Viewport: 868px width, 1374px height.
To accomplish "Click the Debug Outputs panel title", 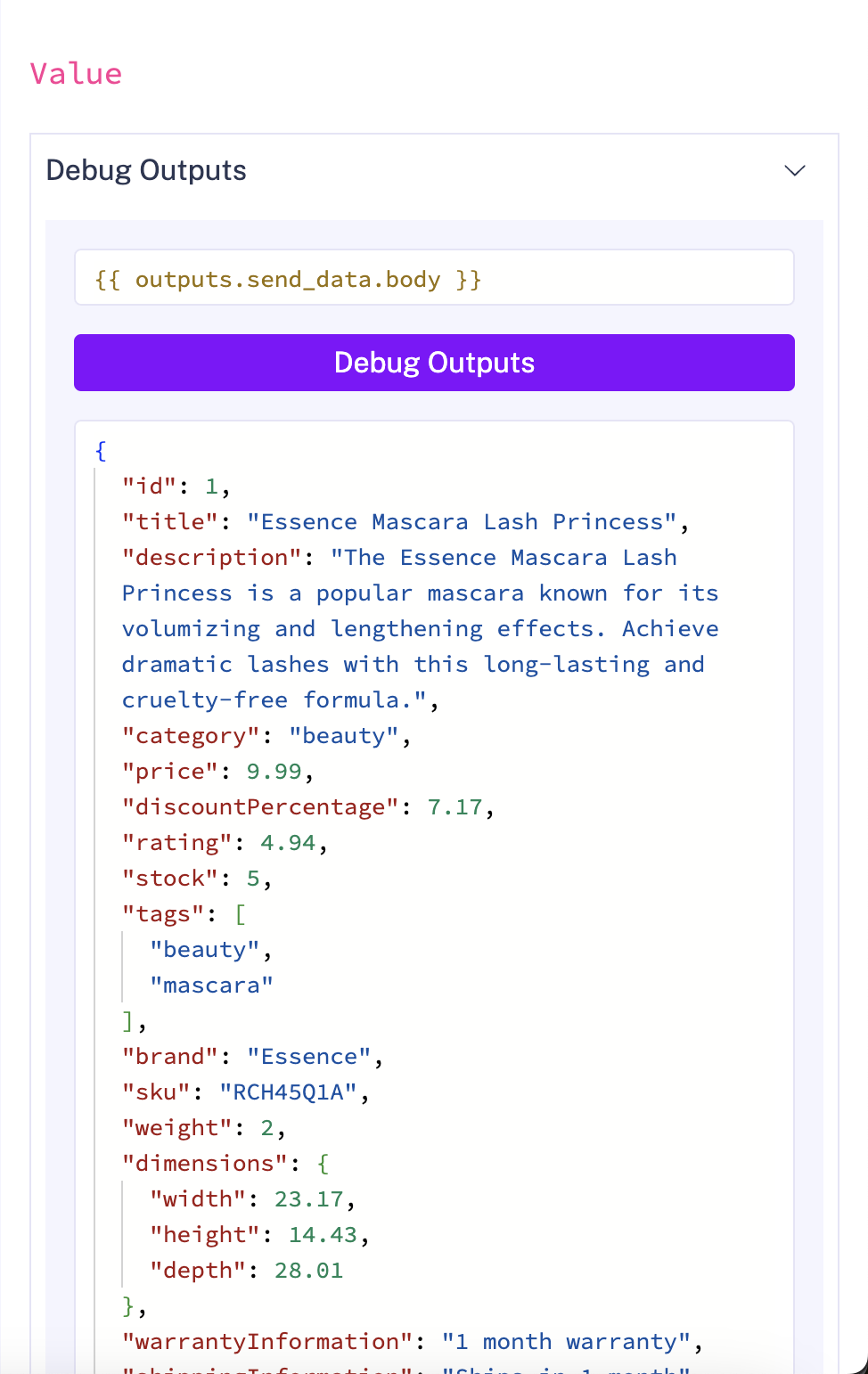I will click(x=145, y=169).
